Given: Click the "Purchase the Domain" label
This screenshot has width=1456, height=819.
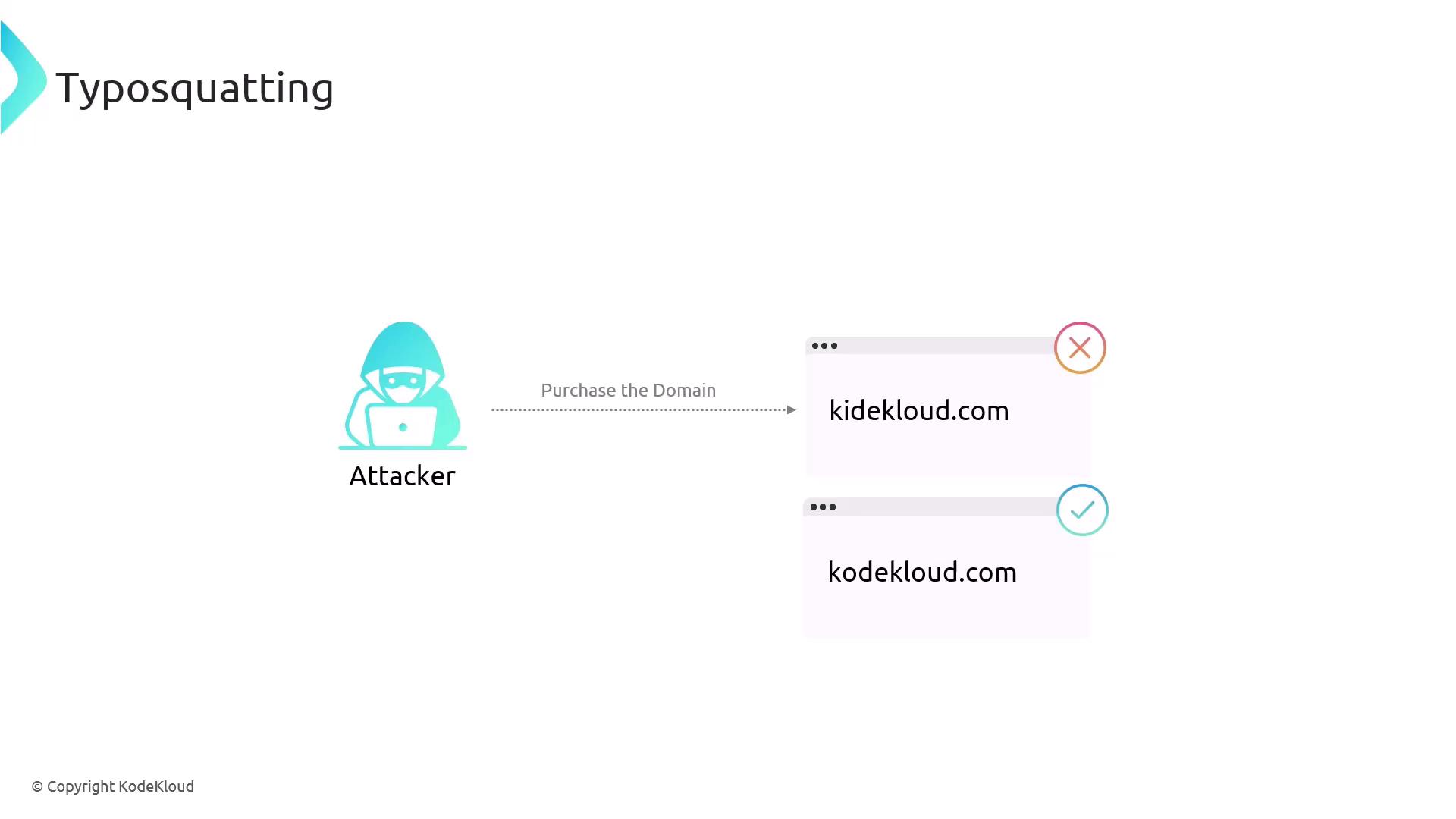Looking at the screenshot, I should (x=628, y=391).
